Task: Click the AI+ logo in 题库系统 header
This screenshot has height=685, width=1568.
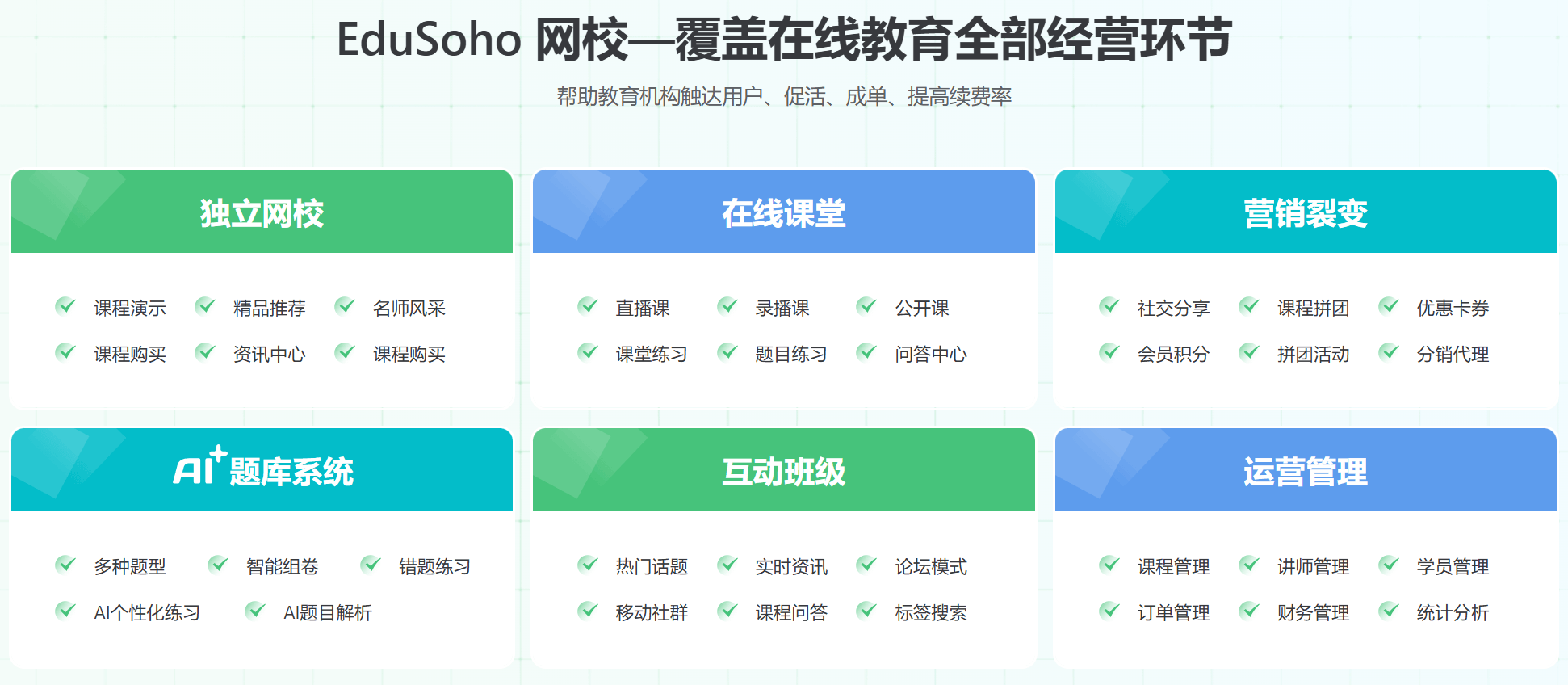Action: click(x=199, y=467)
